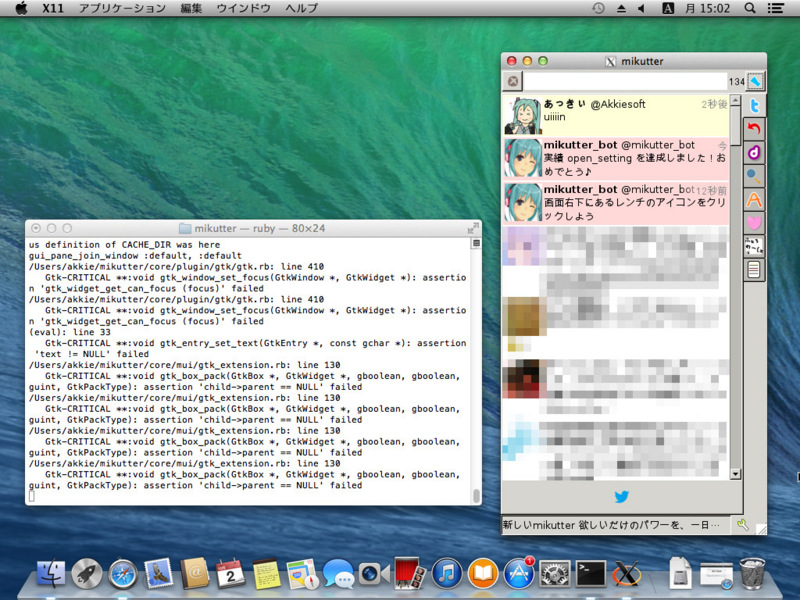The image size is (800, 600).
Task: Clear the post box with X button
Action: pyautogui.click(x=513, y=81)
